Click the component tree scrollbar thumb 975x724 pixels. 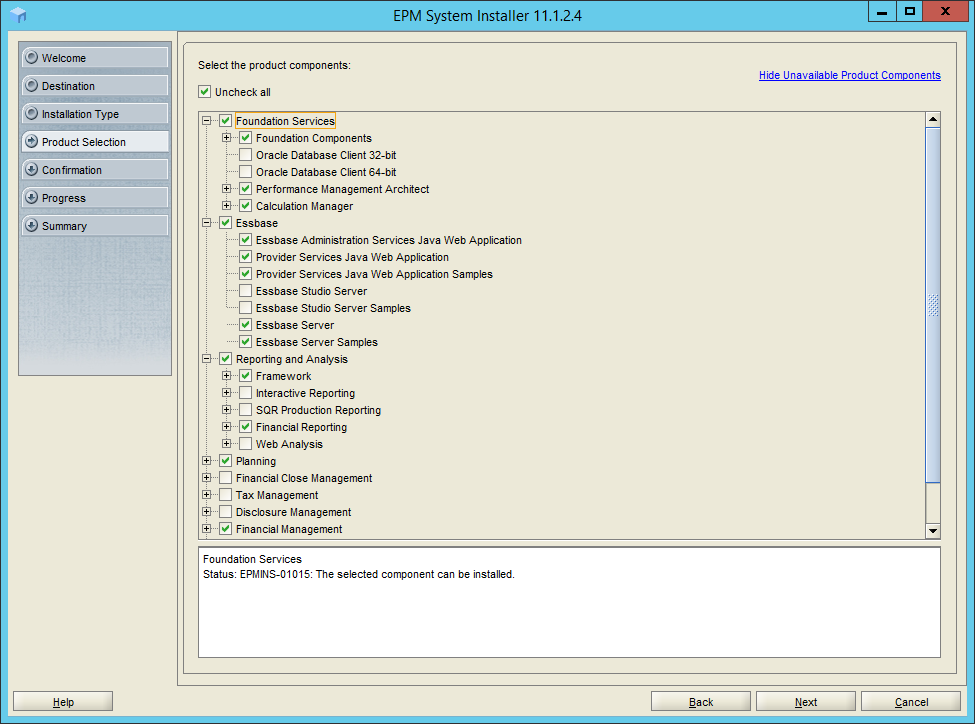point(933,305)
